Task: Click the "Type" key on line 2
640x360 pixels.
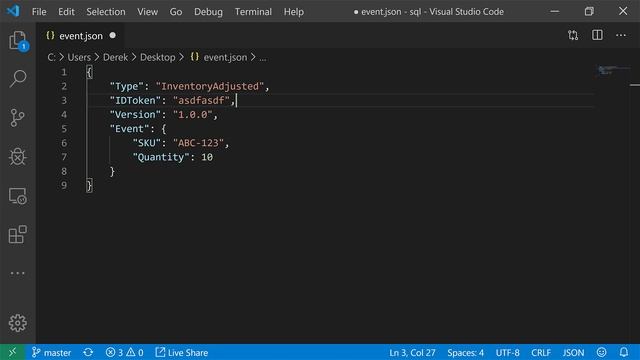Action: pyautogui.click(x=127, y=87)
